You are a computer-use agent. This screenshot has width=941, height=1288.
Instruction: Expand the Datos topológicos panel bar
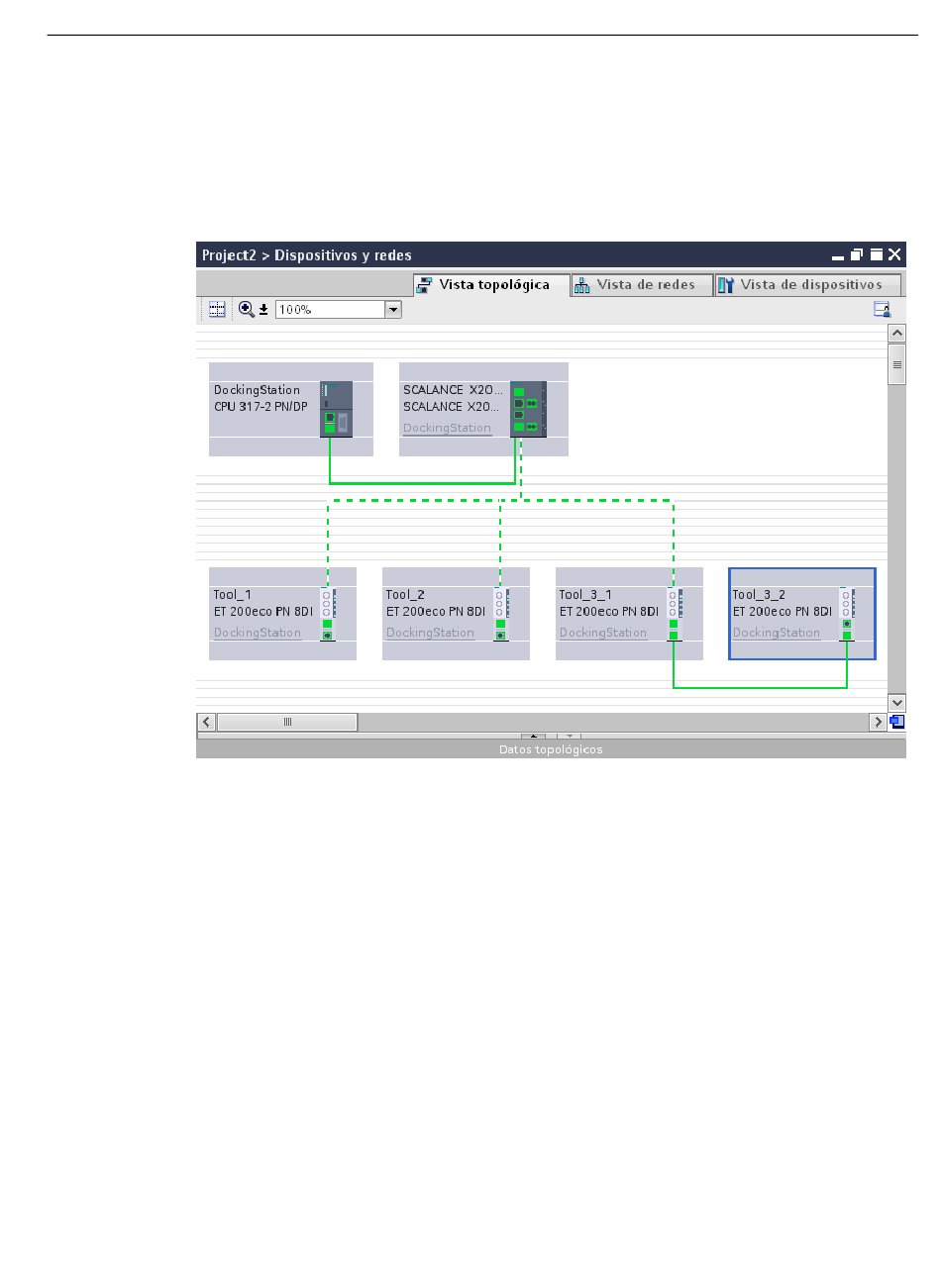point(551,749)
